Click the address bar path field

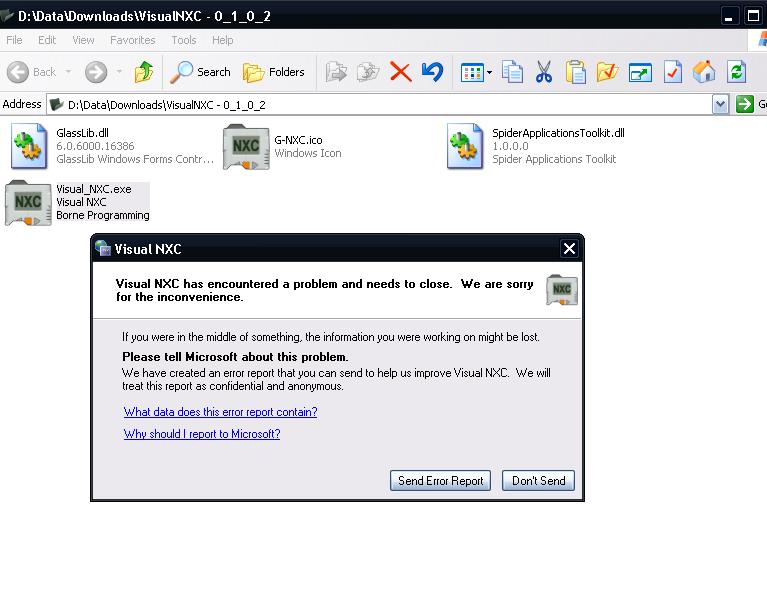[380, 104]
